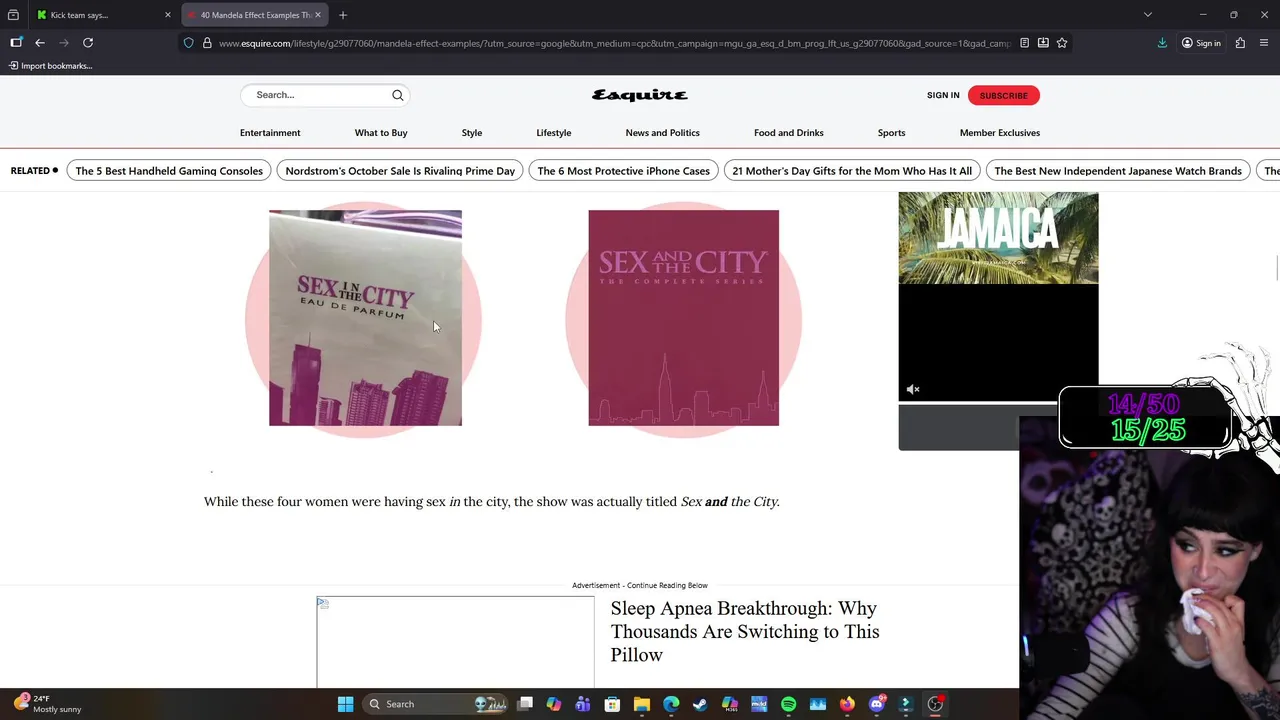Click the Jamaica advertisement banner
Screen dimensions: 1280x720
[x=998, y=238]
